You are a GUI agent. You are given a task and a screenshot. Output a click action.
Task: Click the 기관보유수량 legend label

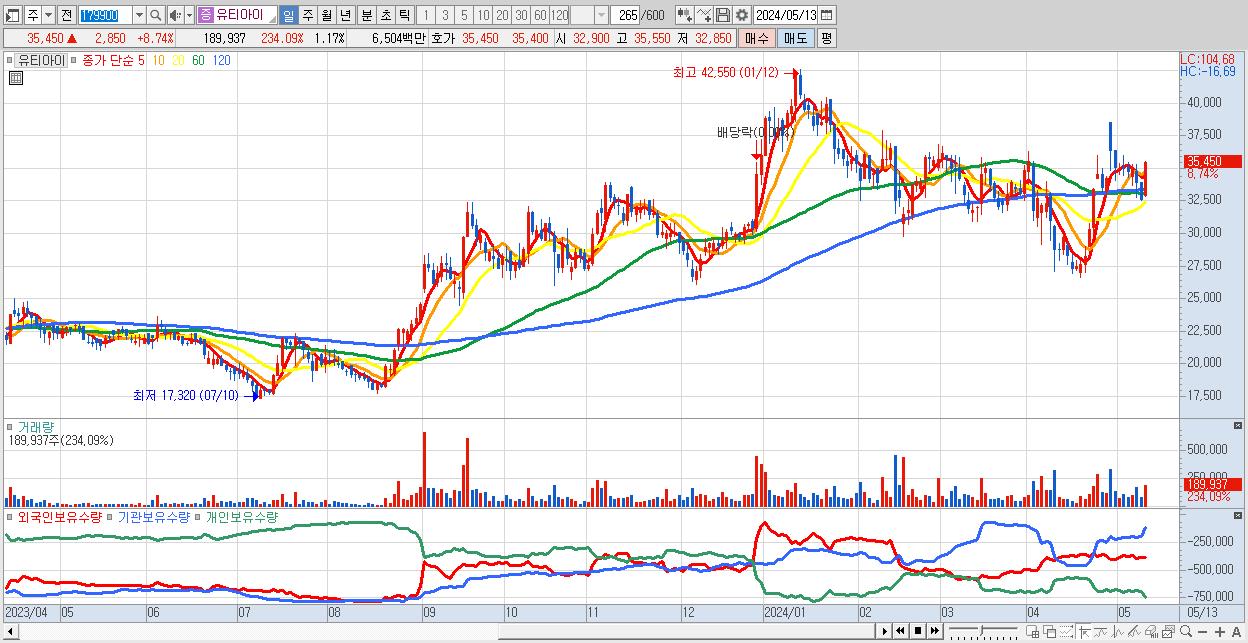154,517
